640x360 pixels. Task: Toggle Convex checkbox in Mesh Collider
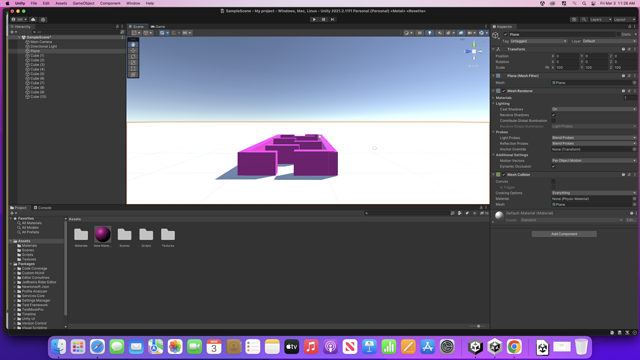[553, 182]
